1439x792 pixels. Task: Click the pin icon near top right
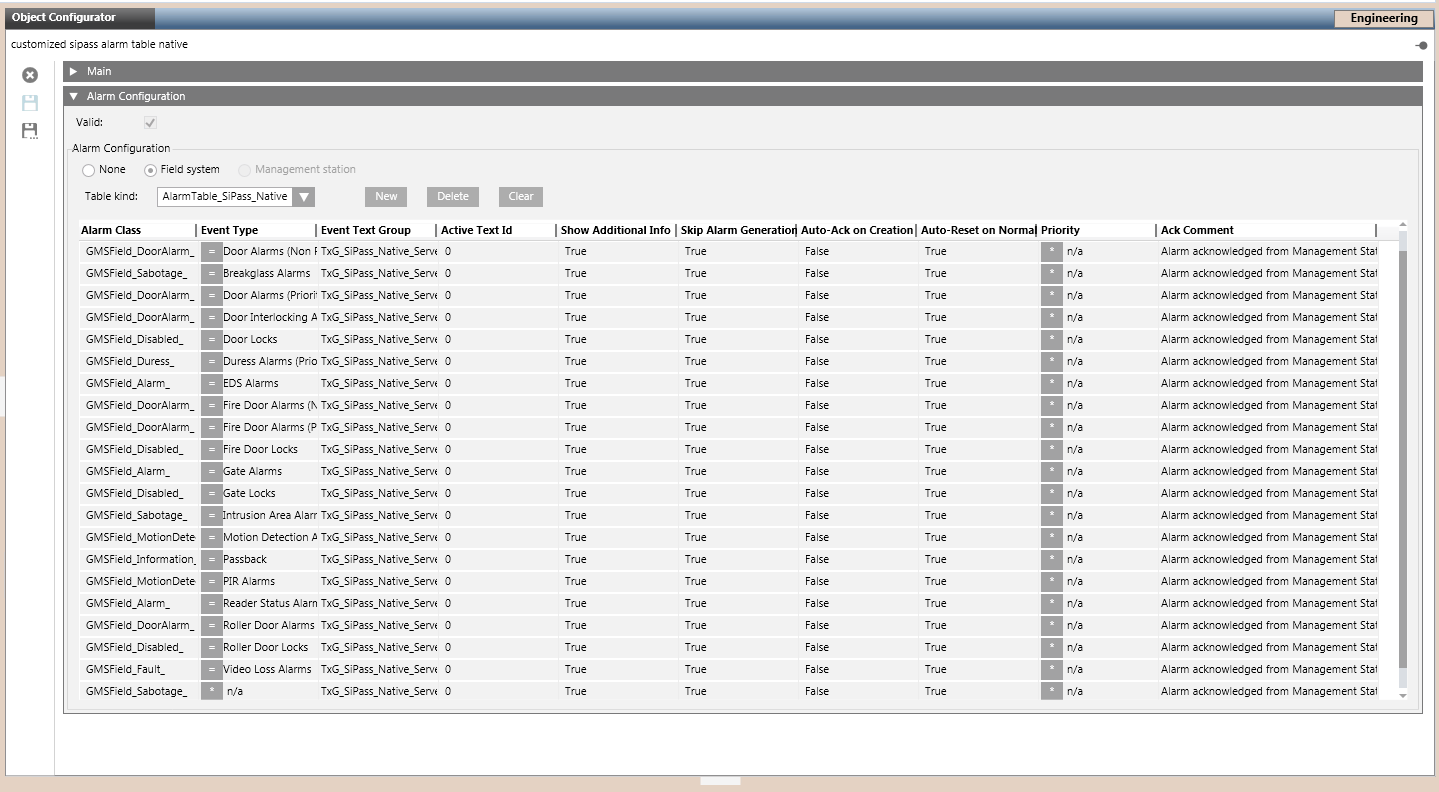[x=1421, y=44]
